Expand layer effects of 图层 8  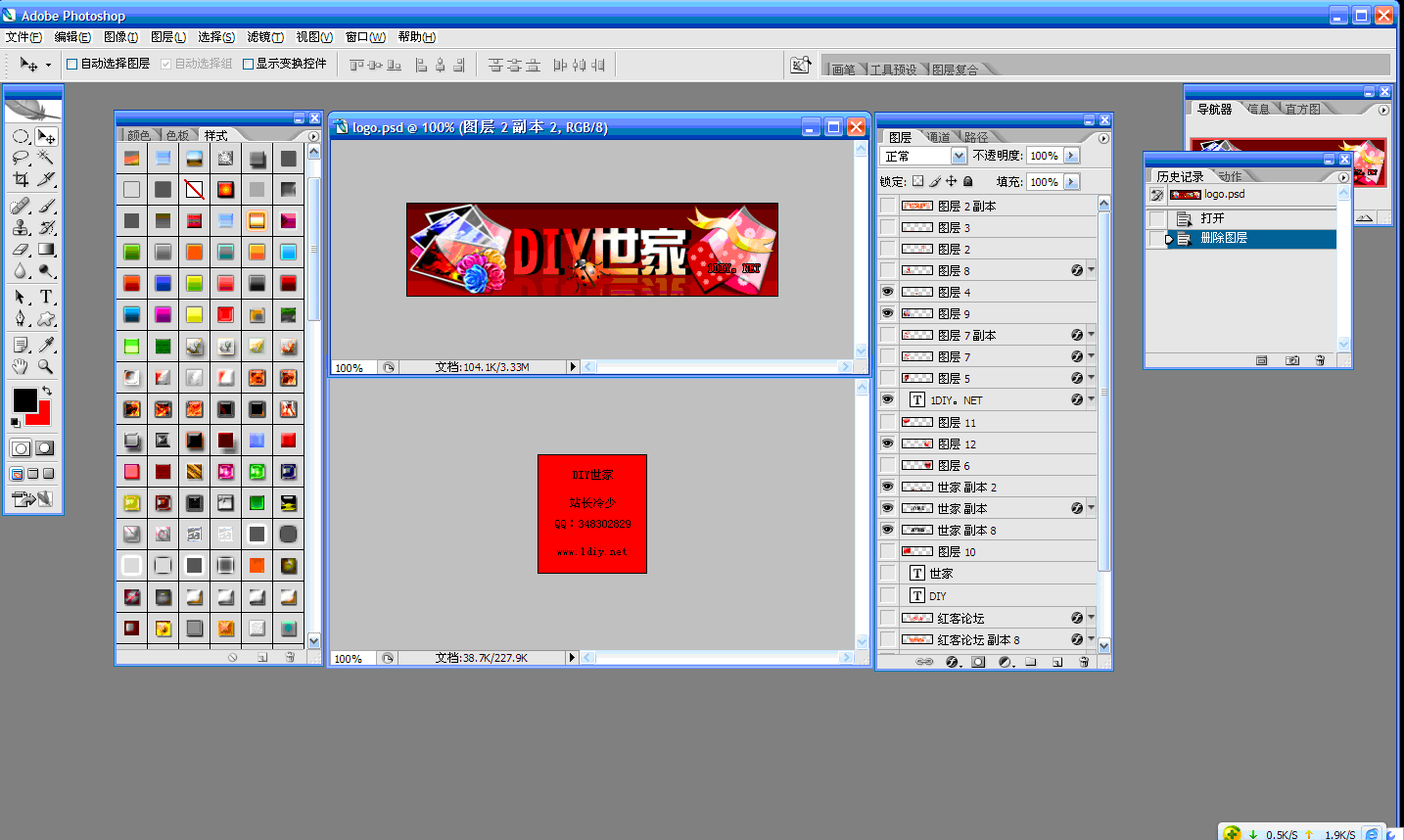pos(1091,270)
